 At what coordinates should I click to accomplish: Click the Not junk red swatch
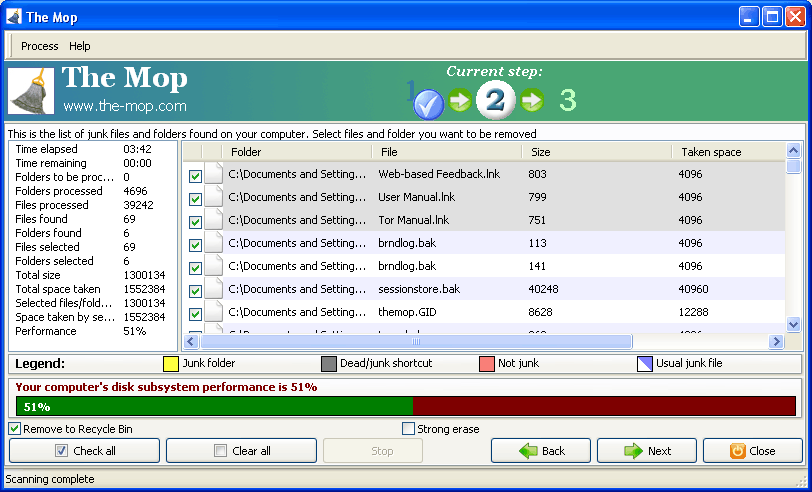(487, 364)
